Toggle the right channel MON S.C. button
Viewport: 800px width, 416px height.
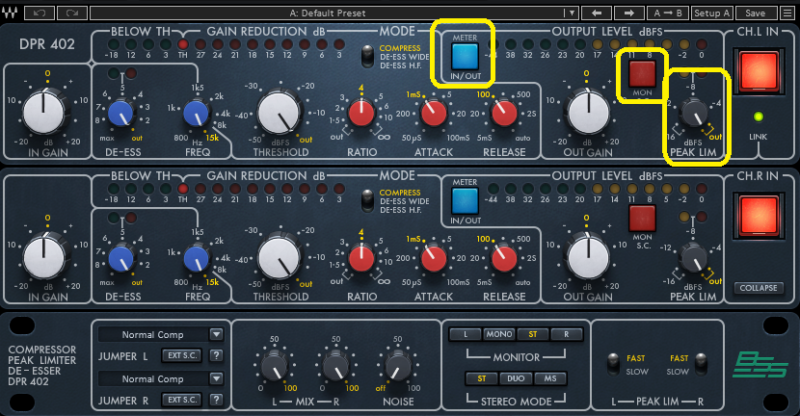[x=641, y=217]
